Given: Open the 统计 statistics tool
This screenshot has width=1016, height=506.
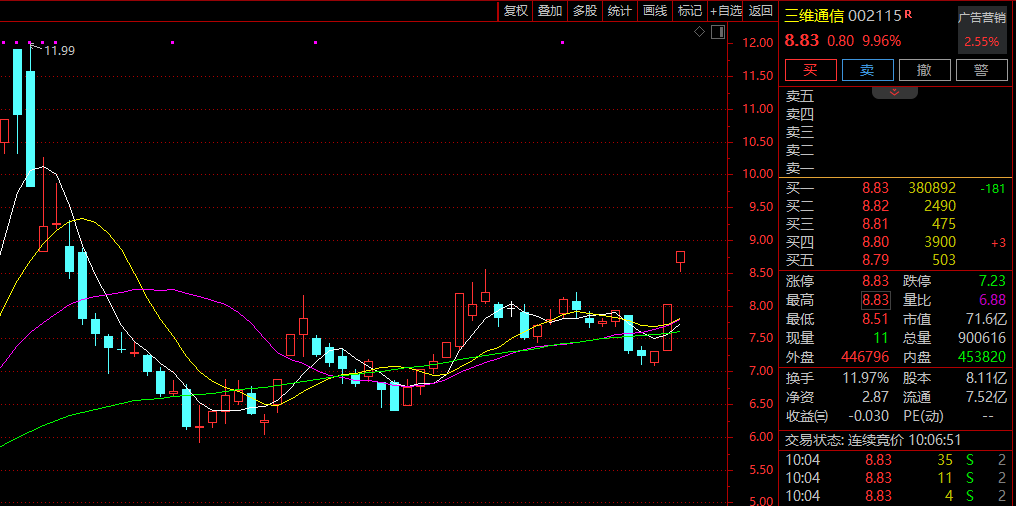Looking at the screenshot, I should 619,10.
